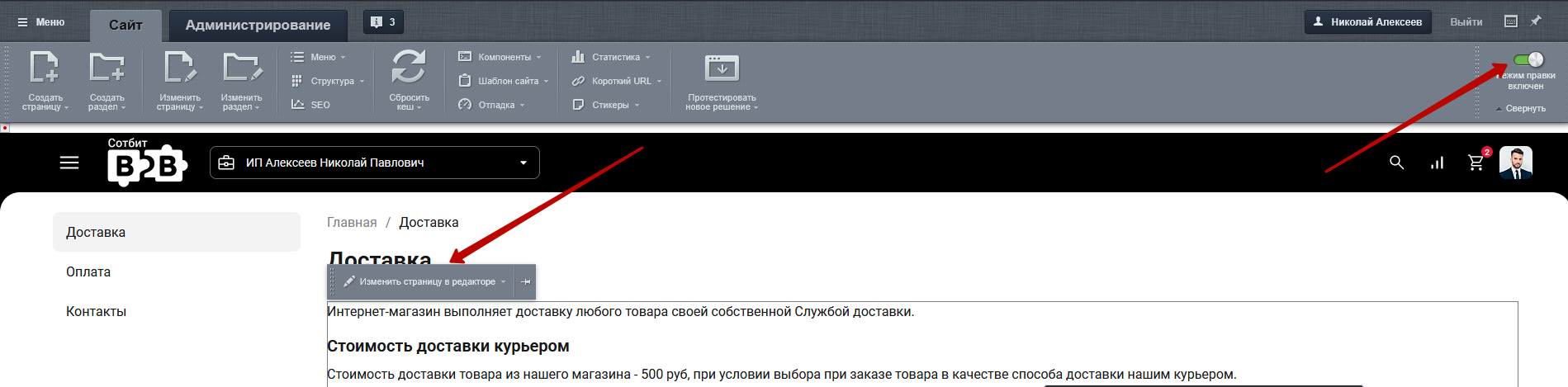Open the SEO tool
This screenshot has height=387, width=1568.
coord(310,105)
